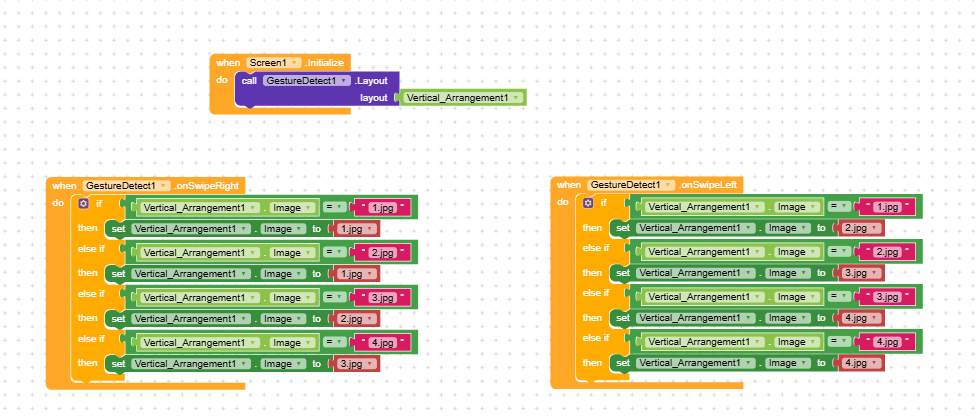980x416 pixels.
Task: Open Image dropdown in onSwipeRight set-to-2.jpg block
Action: 283,319
